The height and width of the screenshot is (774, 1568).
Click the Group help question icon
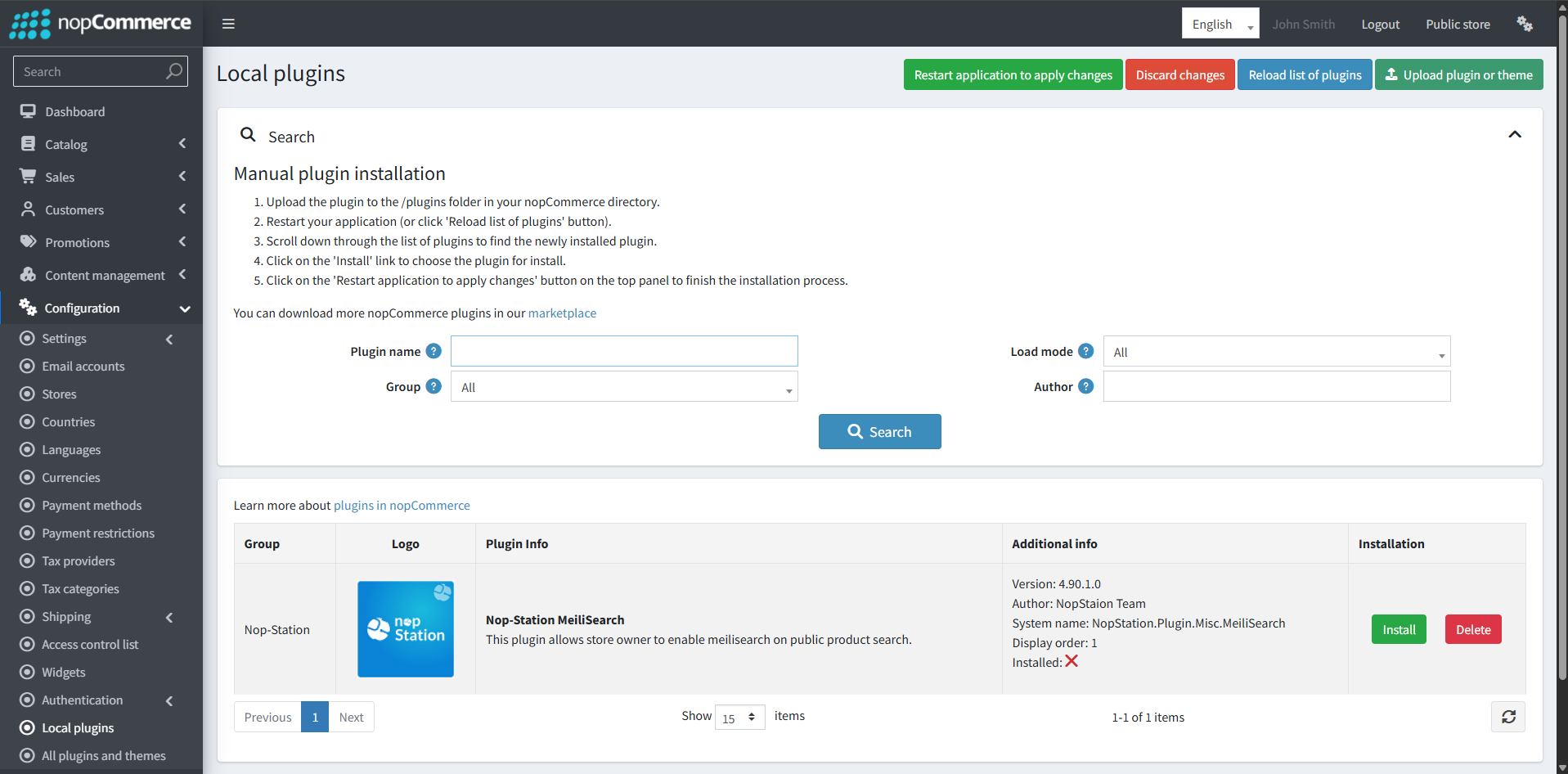pos(434,386)
